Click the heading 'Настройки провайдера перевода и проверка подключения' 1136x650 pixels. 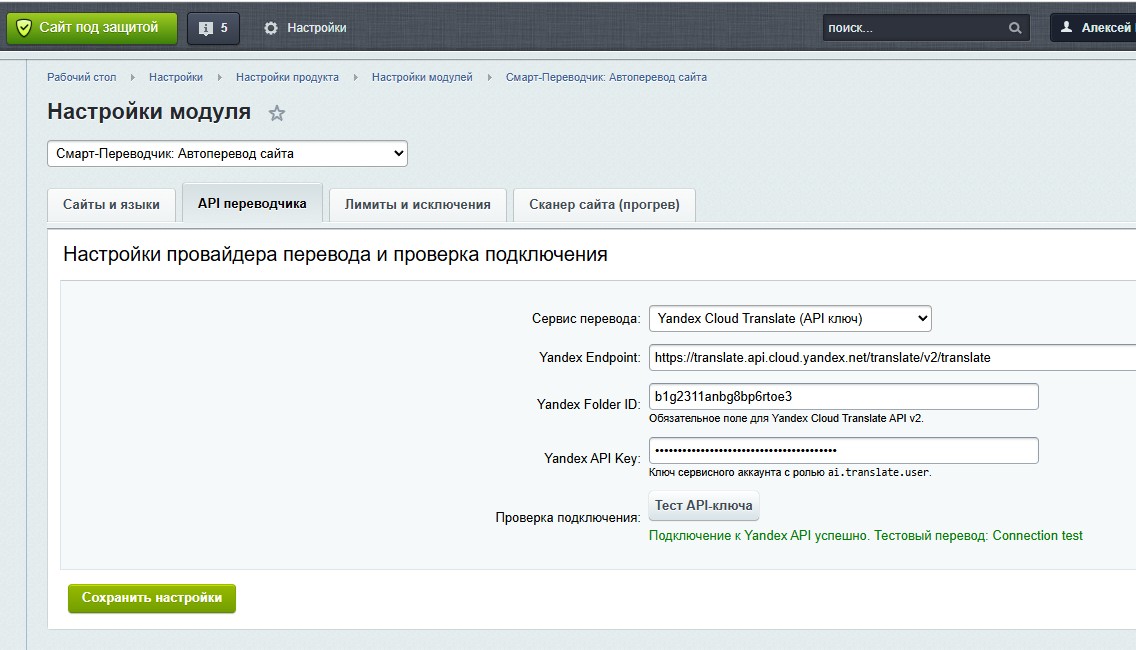335,254
